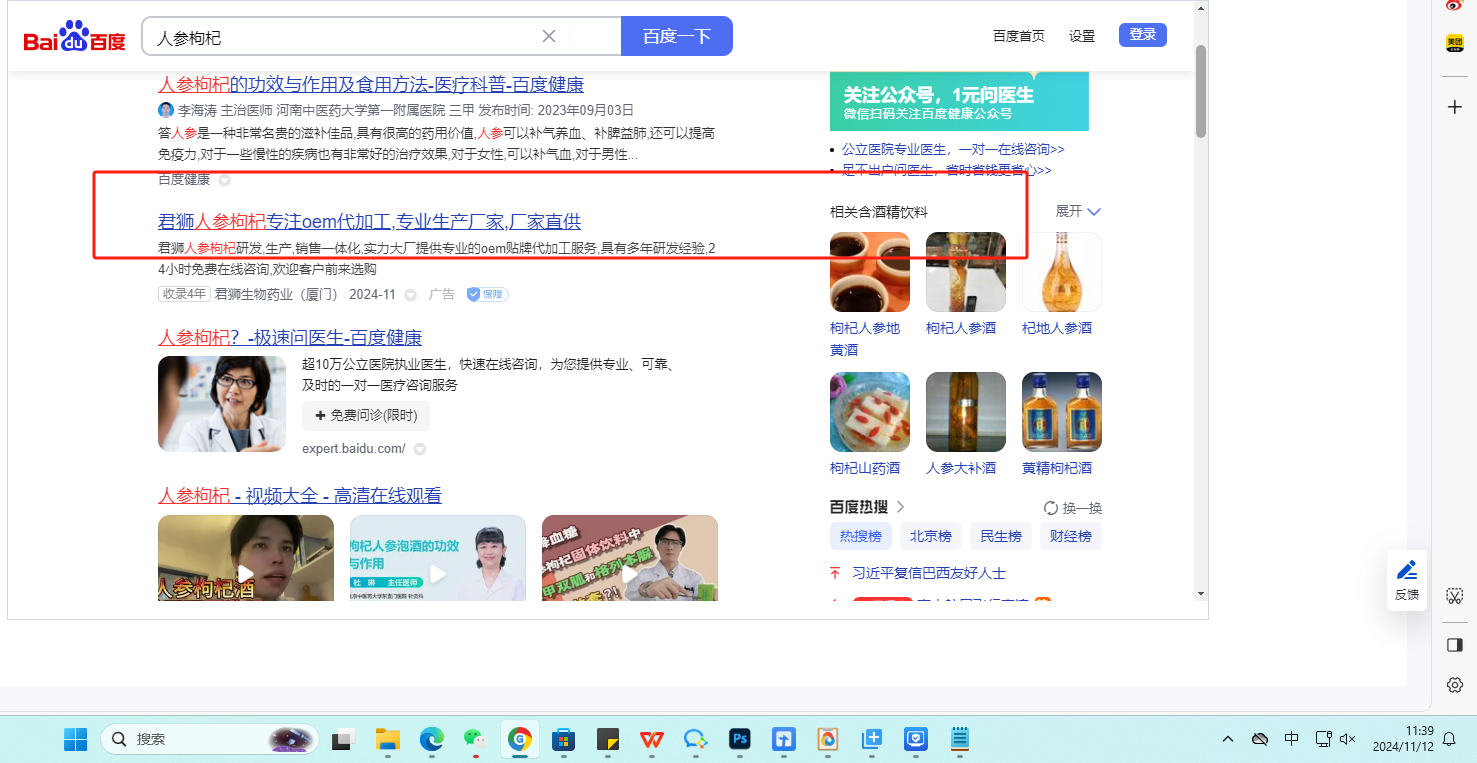Viewport: 1477px width, 763px height.
Task: Select the 财经榜 tab
Action: click(x=1070, y=536)
